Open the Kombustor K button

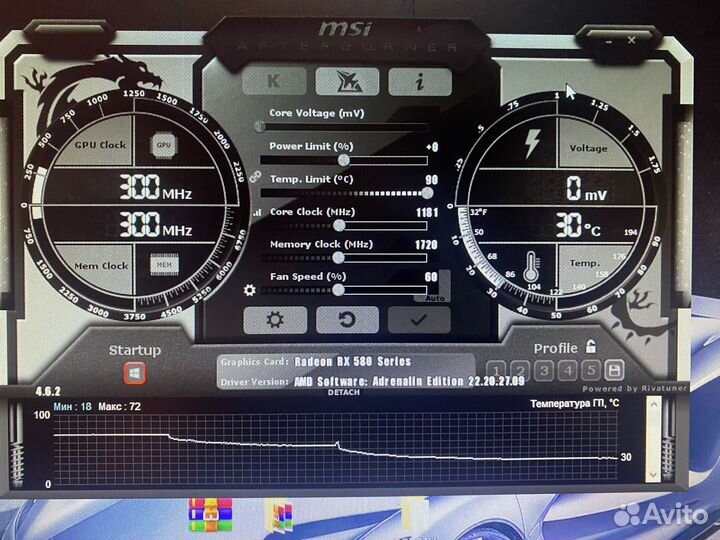[274, 81]
